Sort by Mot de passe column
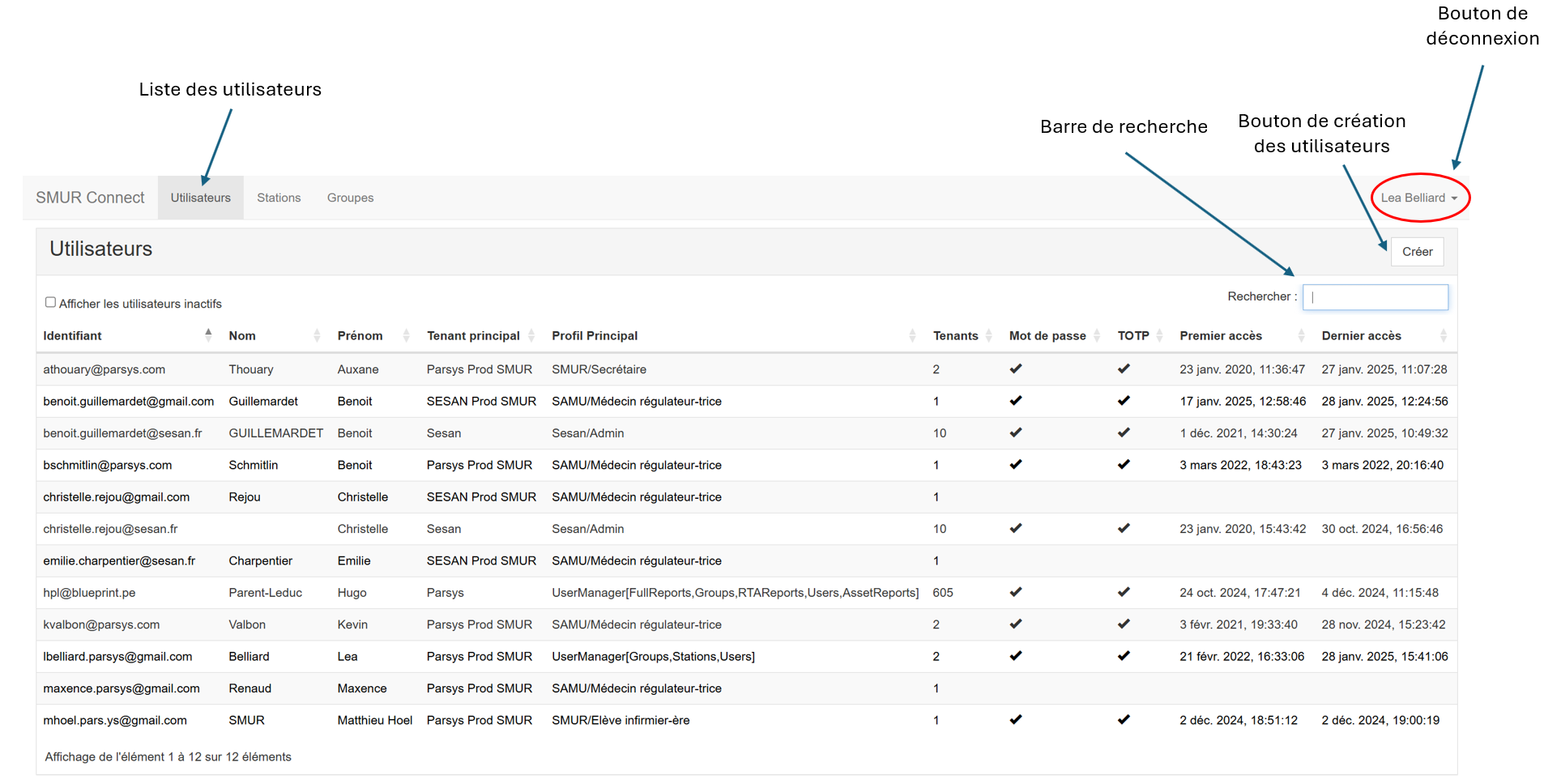 coord(1055,336)
